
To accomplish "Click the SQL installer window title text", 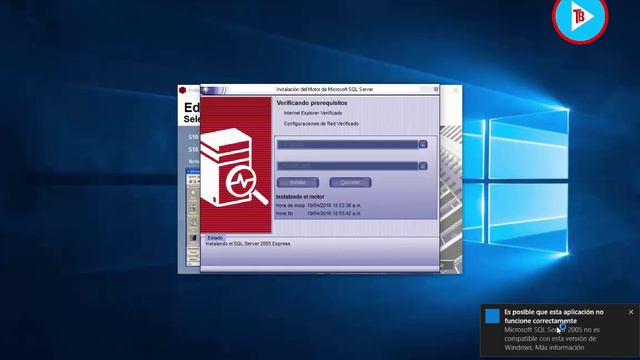I will [324, 89].
